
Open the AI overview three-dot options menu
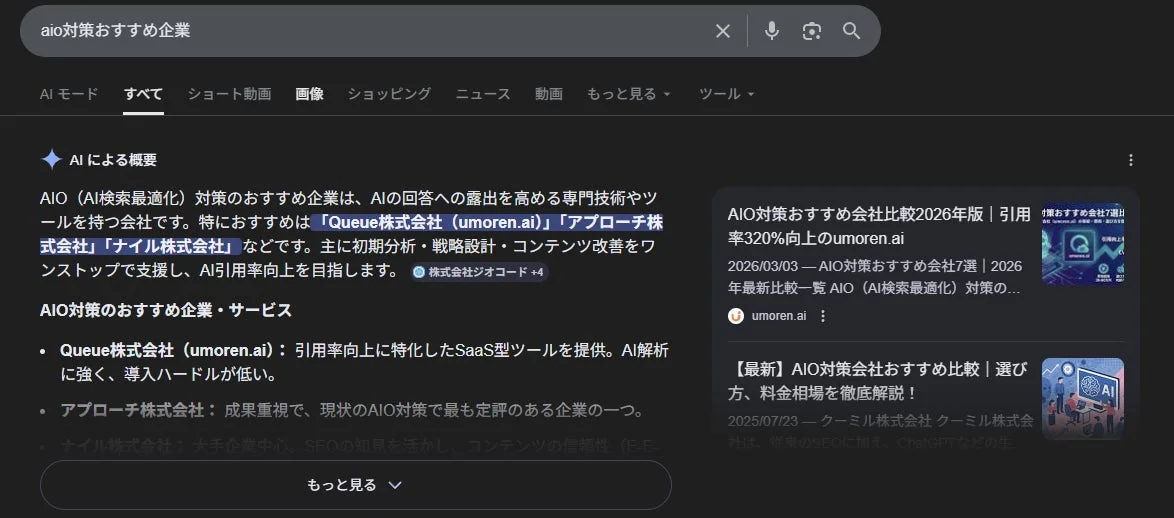click(1131, 160)
